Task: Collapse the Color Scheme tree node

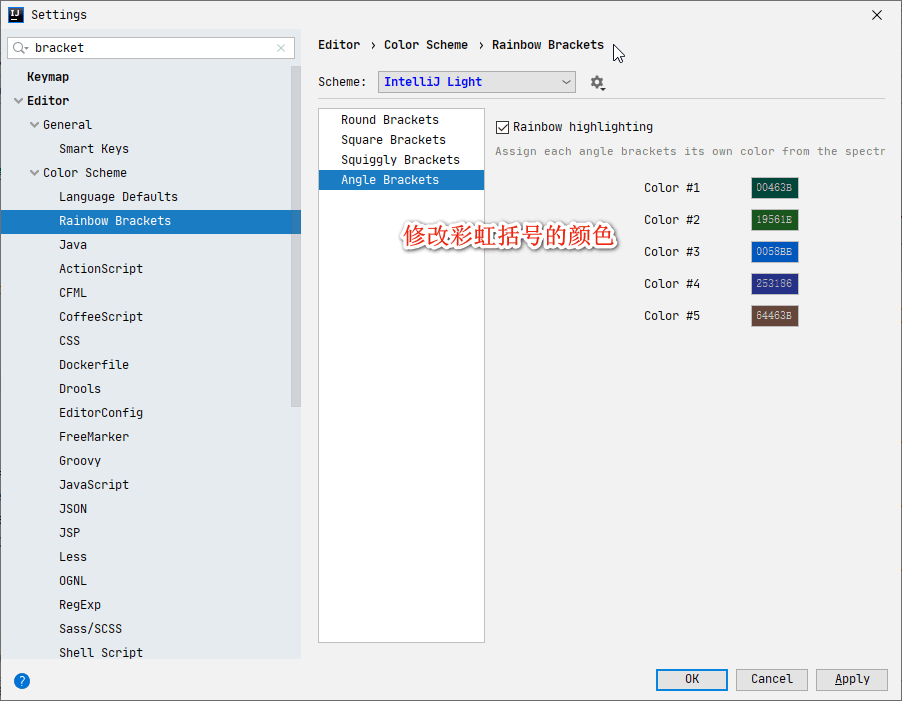Action: coord(35,173)
